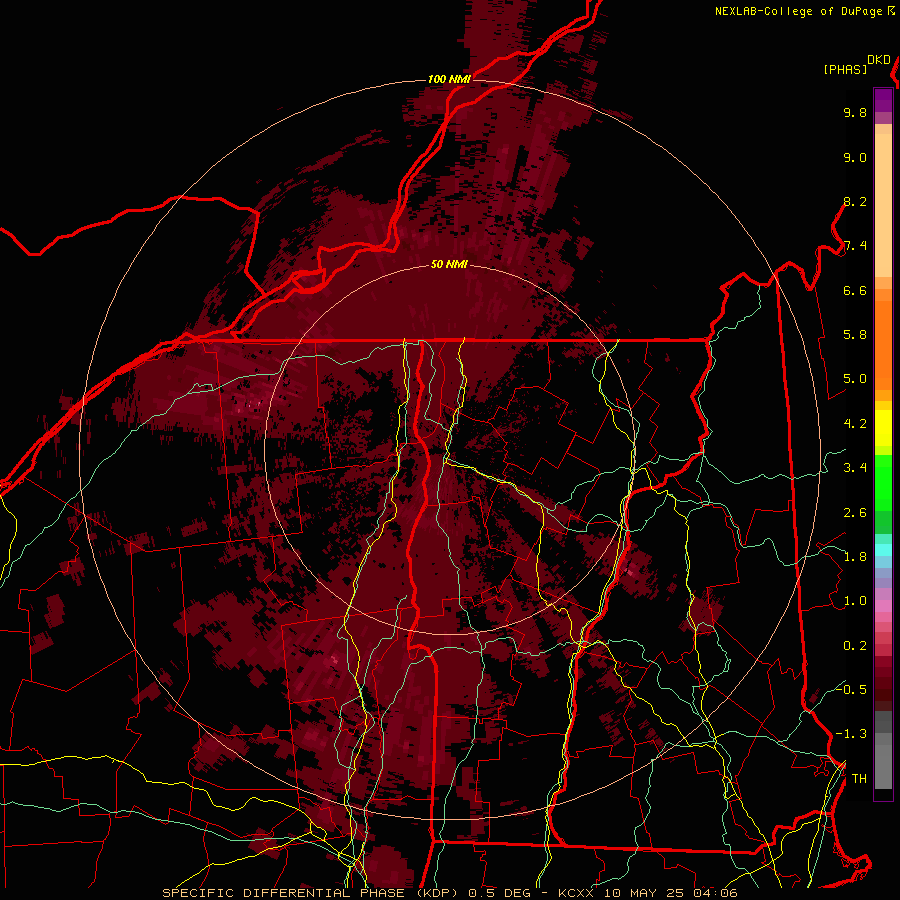
Task: Click the 10 MAY 25 date text
Action: coord(645,893)
